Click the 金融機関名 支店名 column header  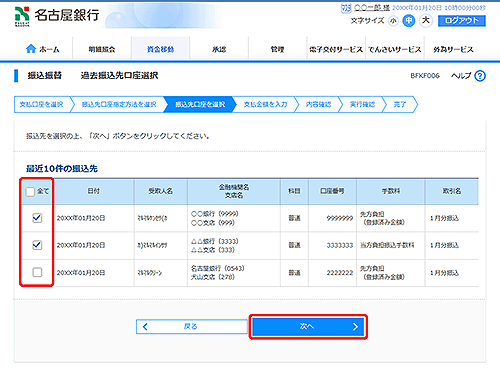pos(234,191)
